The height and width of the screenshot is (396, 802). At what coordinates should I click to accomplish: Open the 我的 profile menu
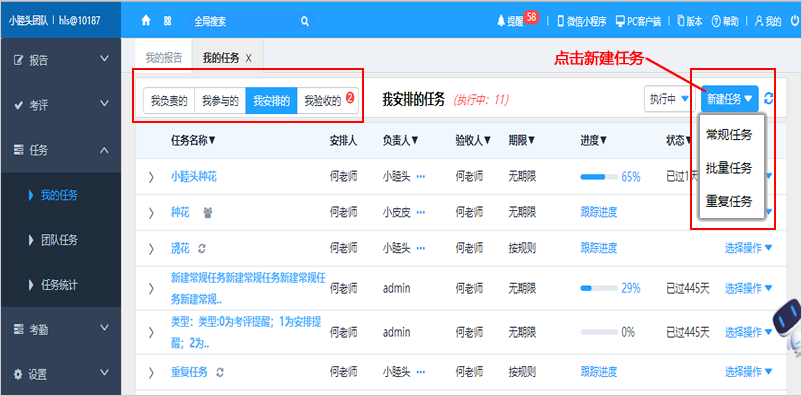(x=768, y=21)
